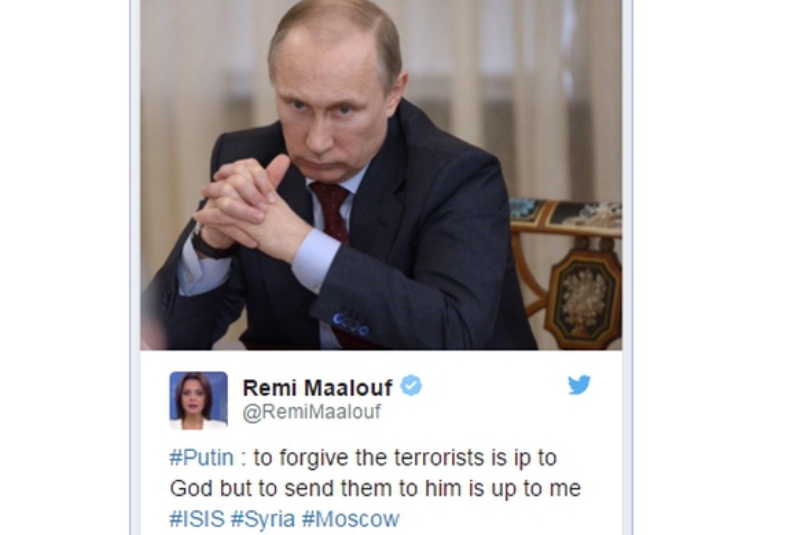Open the Remi Maalouf name link
The height and width of the screenshot is (535, 800).
[317, 388]
